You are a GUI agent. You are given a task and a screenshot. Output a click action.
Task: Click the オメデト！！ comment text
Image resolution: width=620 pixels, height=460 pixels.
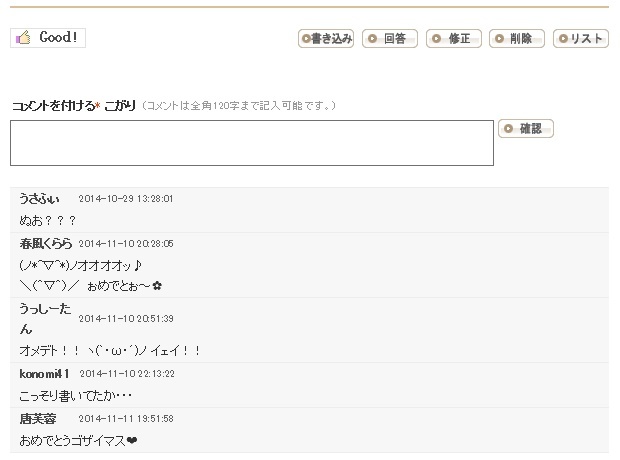110,350
